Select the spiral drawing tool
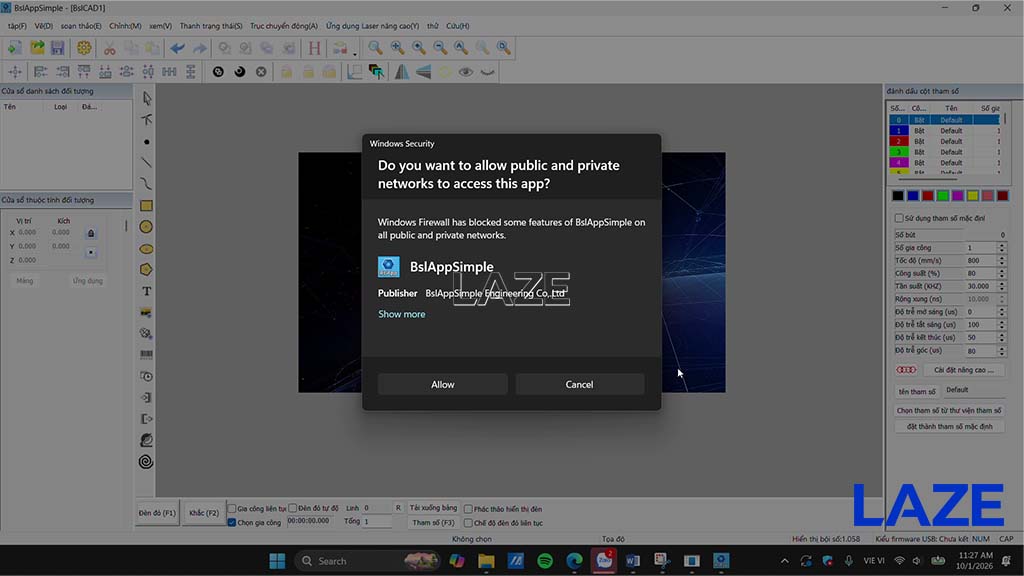Image resolution: width=1024 pixels, height=576 pixels. [146, 462]
